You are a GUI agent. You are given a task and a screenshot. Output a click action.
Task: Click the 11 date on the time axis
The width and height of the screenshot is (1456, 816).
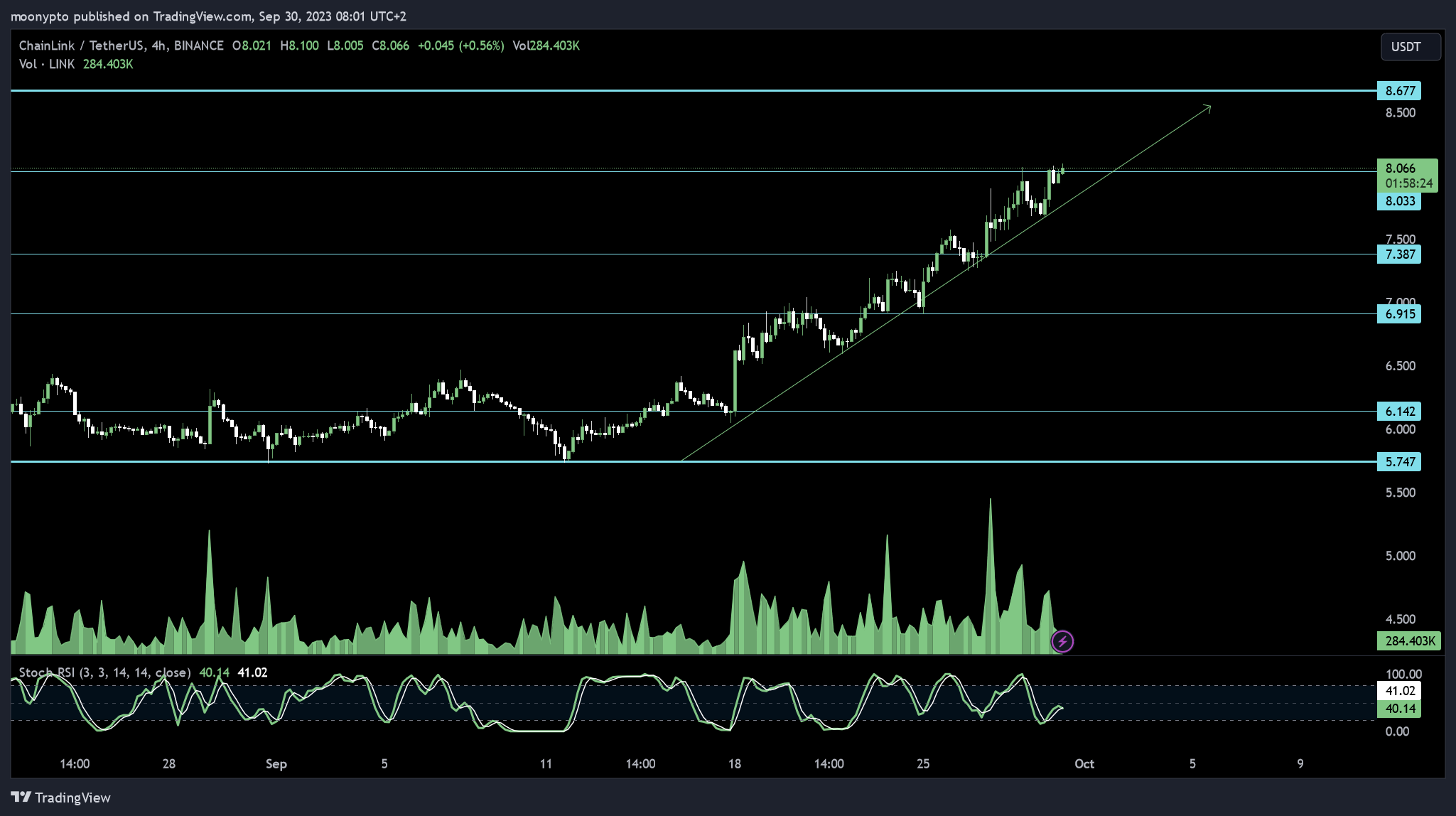pos(546,764)
